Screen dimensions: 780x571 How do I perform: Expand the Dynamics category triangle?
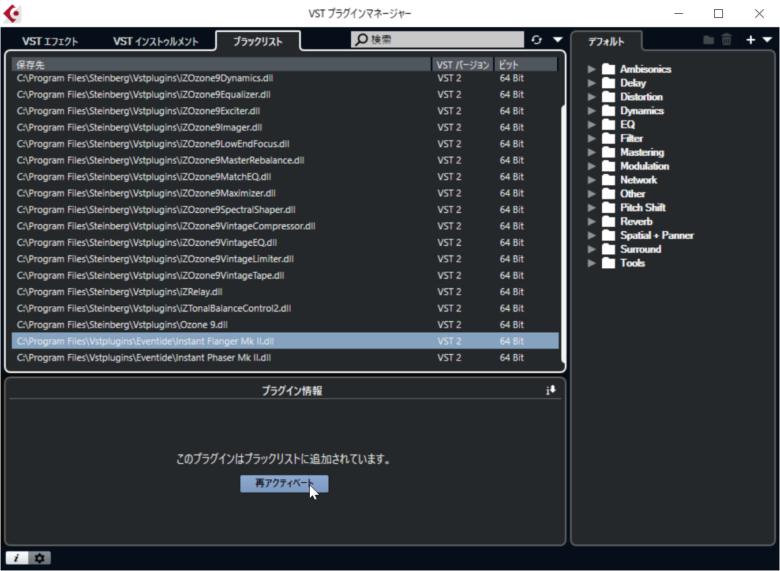[592, 111]
